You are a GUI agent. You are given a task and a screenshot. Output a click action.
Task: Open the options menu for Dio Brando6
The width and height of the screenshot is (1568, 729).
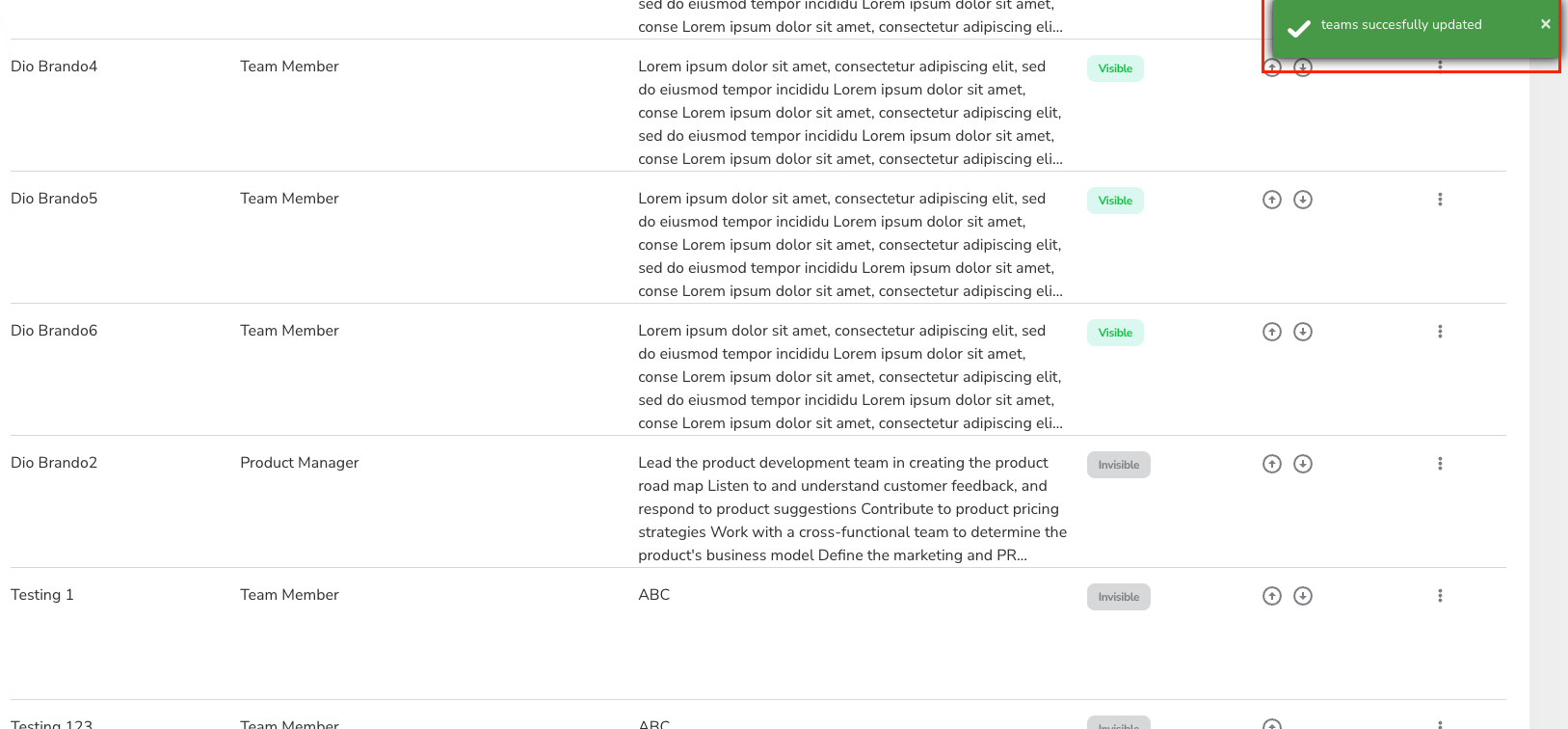1440,332
